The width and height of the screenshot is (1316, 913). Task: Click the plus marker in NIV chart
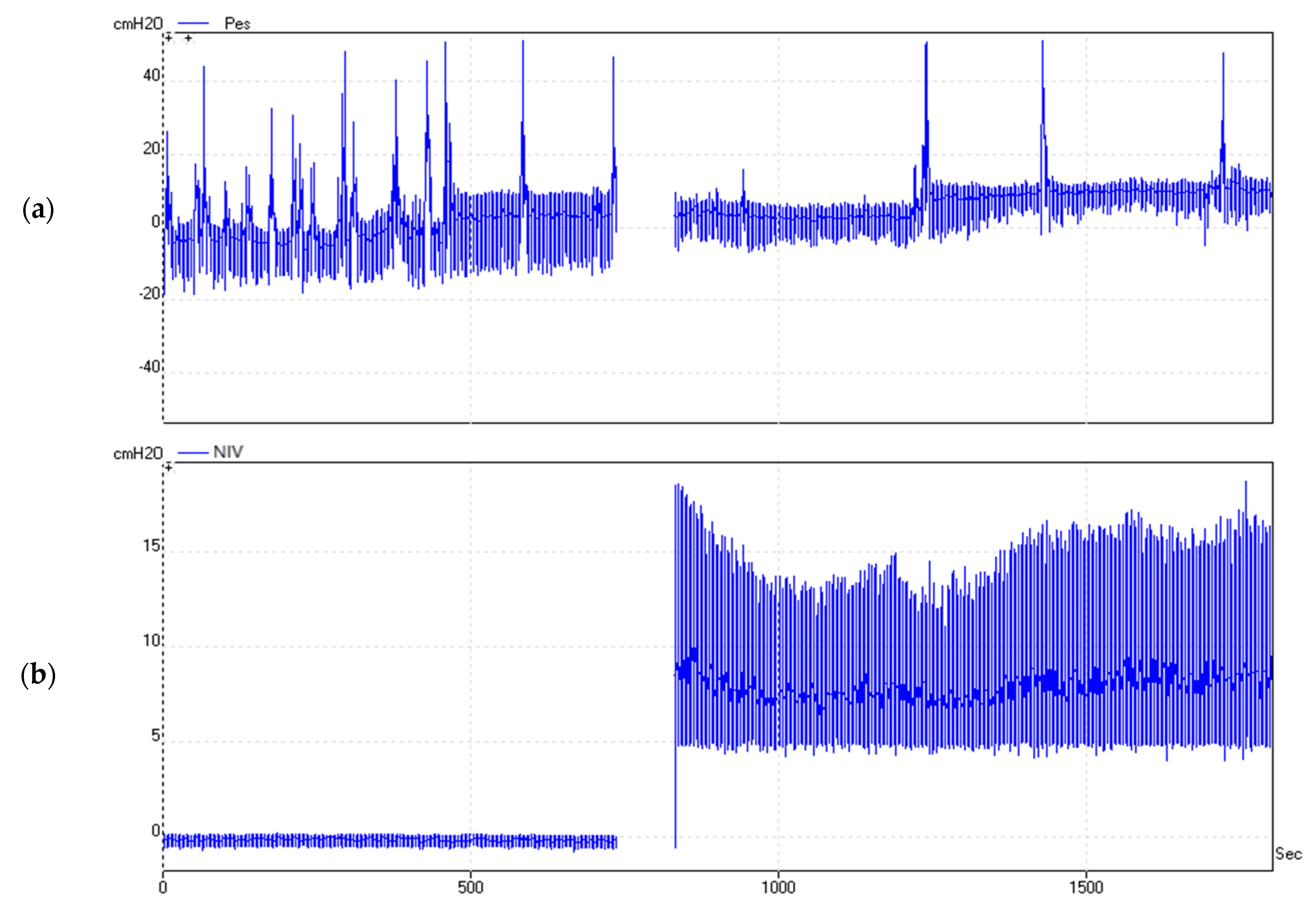tap(169, 468)
